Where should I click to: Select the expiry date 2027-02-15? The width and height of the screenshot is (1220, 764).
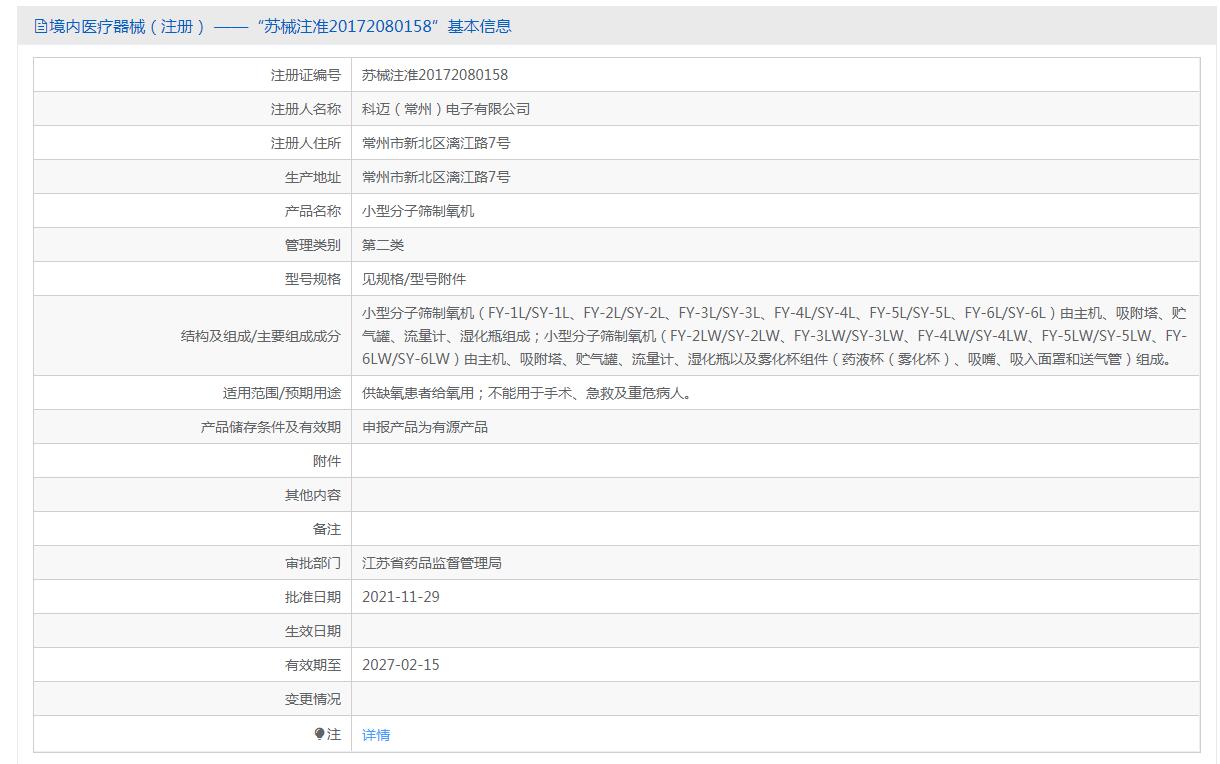(401, 665)
